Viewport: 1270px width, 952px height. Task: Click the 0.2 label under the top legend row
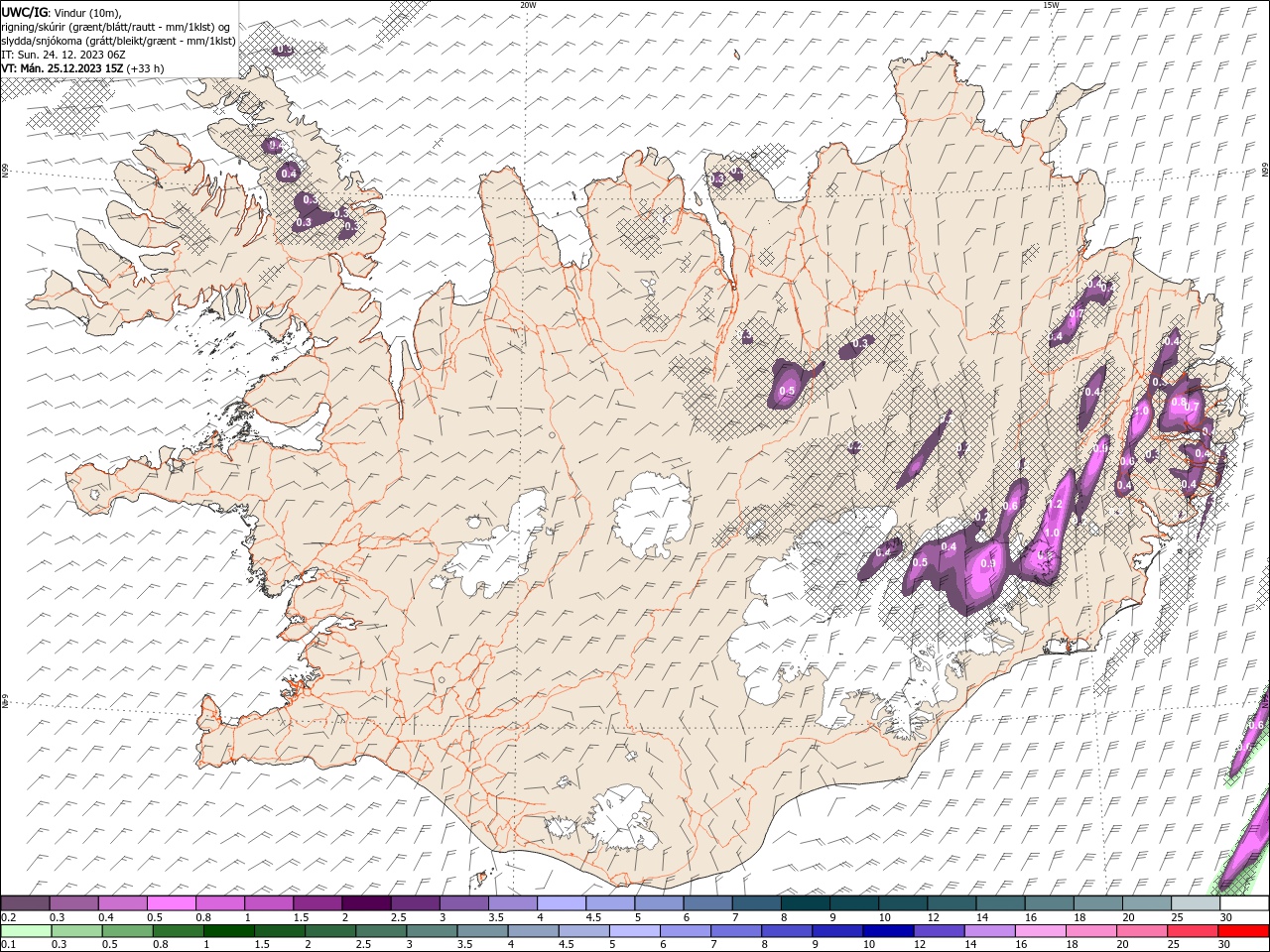tap(8, 917)
